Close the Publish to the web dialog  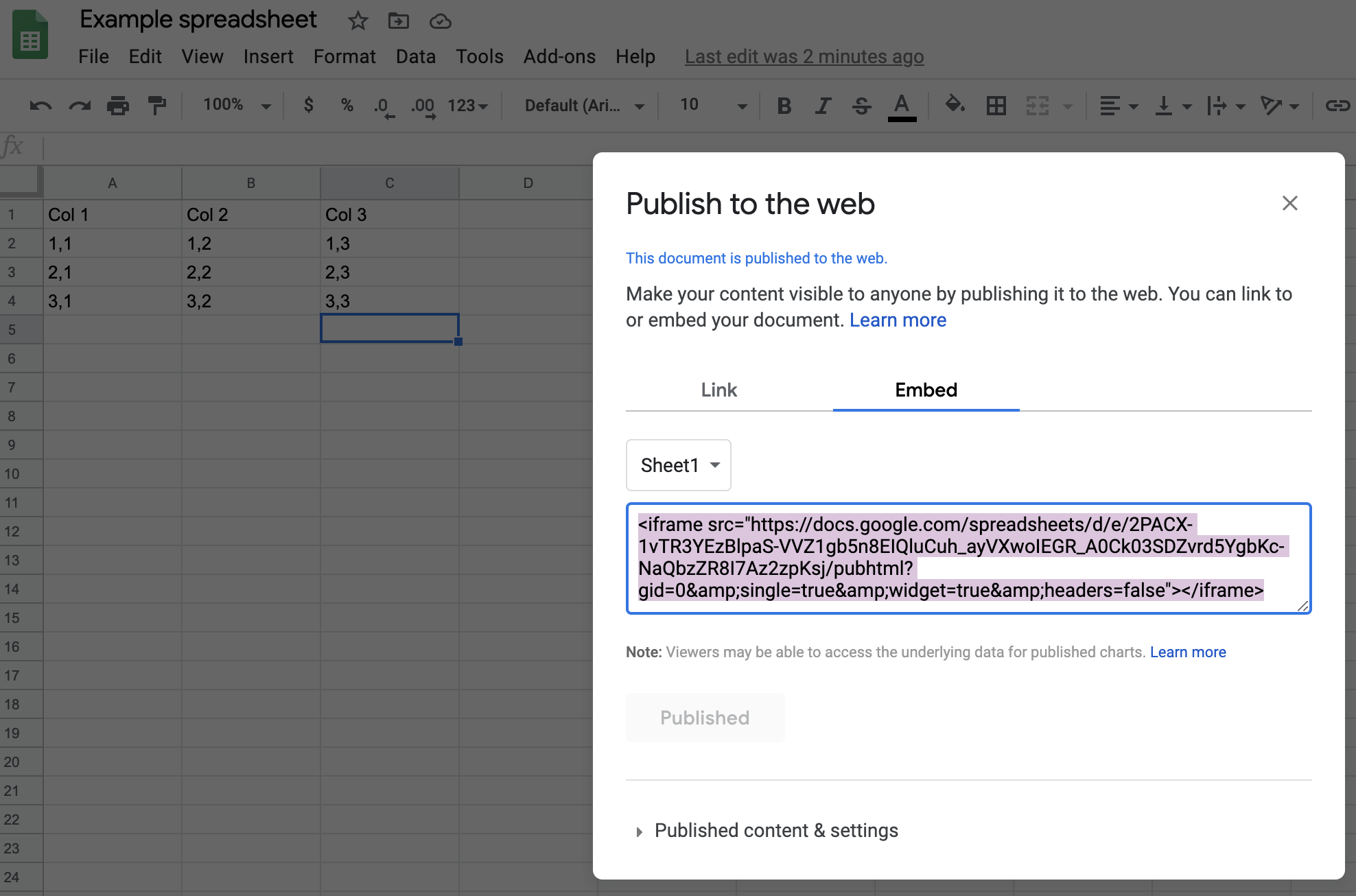[x=1290, y=203]
